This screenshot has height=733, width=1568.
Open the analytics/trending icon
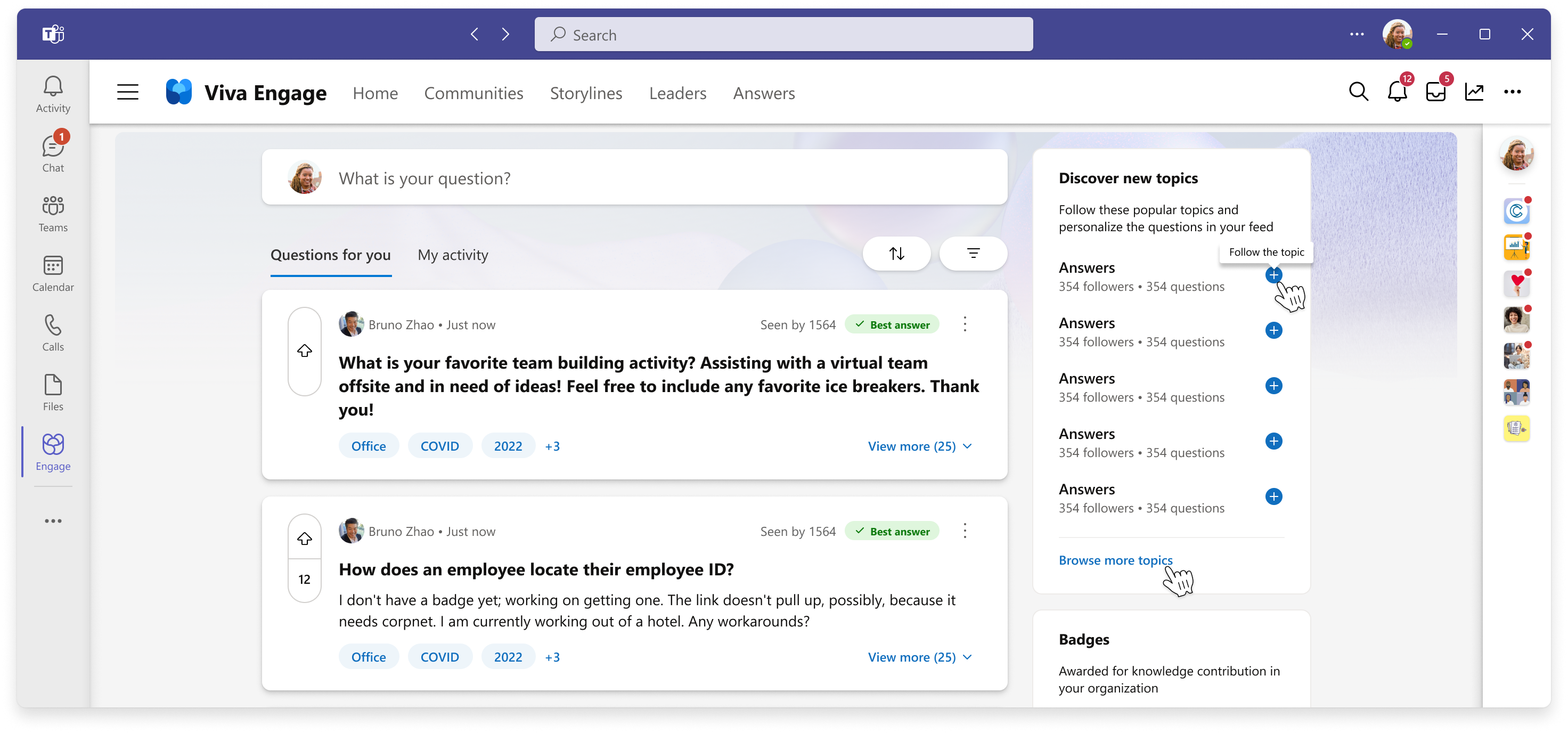click(1474, 92)
